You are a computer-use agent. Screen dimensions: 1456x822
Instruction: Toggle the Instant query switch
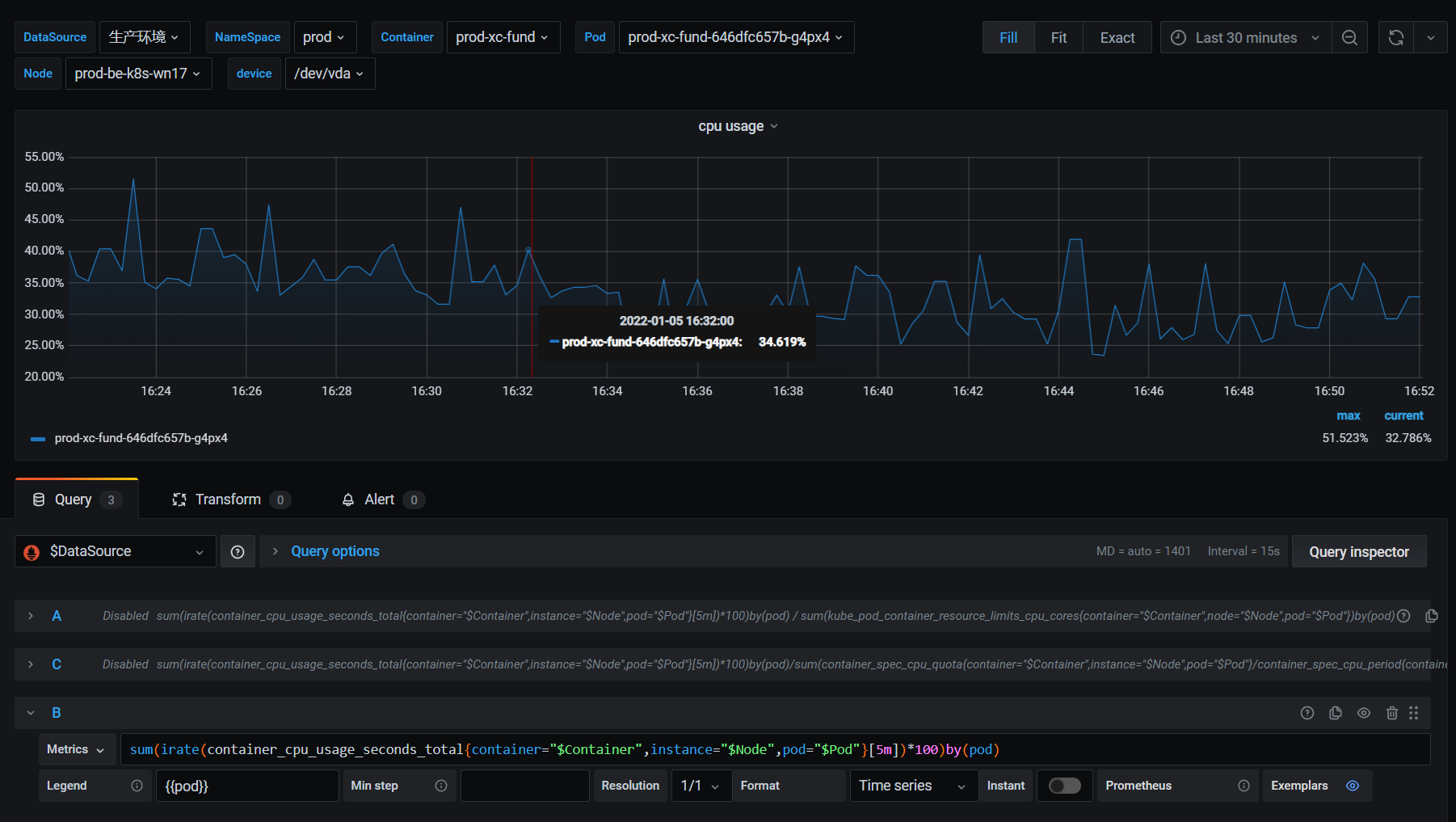point(1064,786)
